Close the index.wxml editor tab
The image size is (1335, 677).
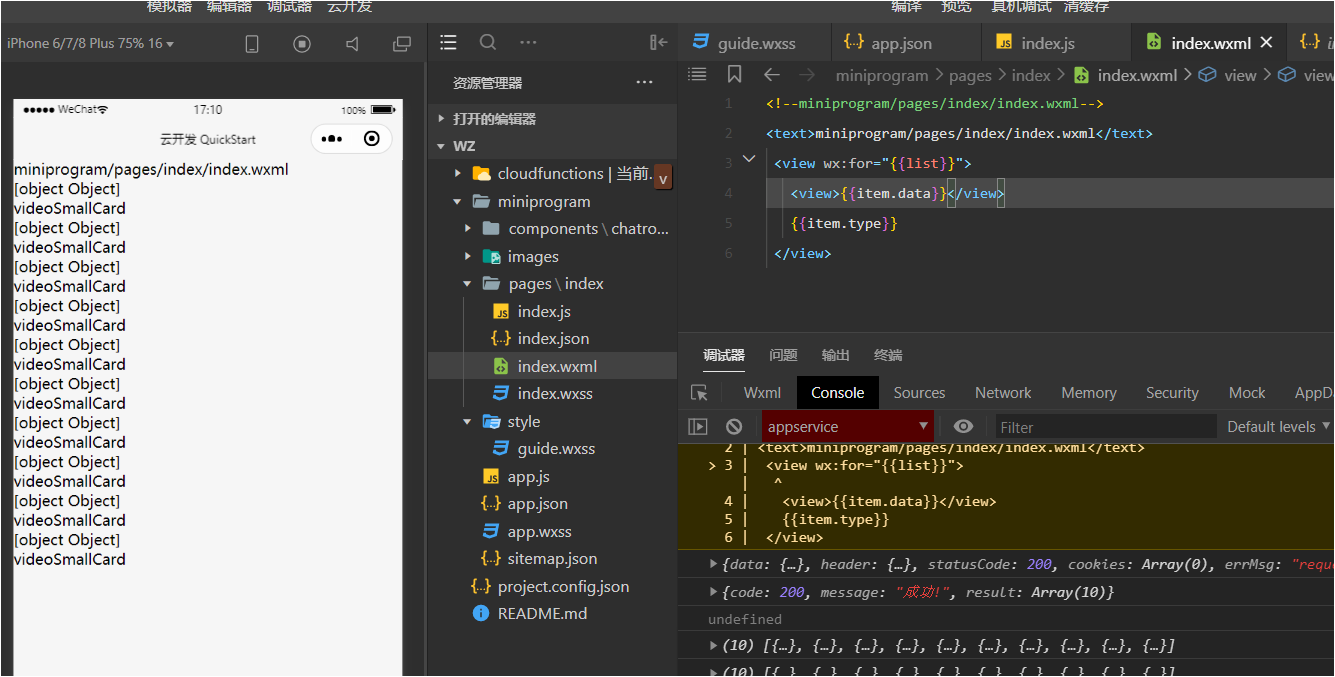[1266, 43]
